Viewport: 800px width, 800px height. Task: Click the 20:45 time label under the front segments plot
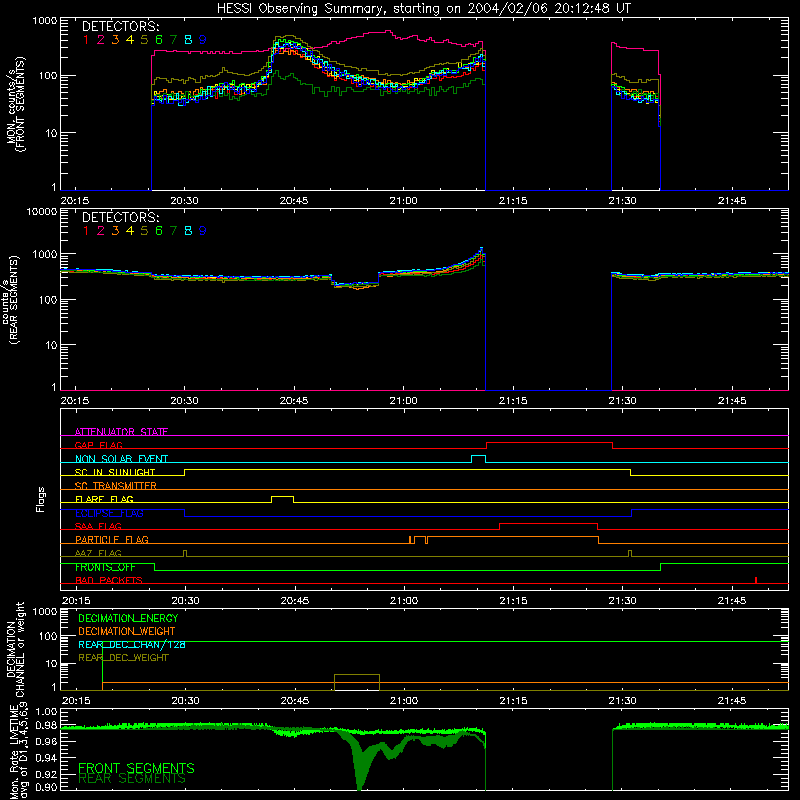coord(294,201)
